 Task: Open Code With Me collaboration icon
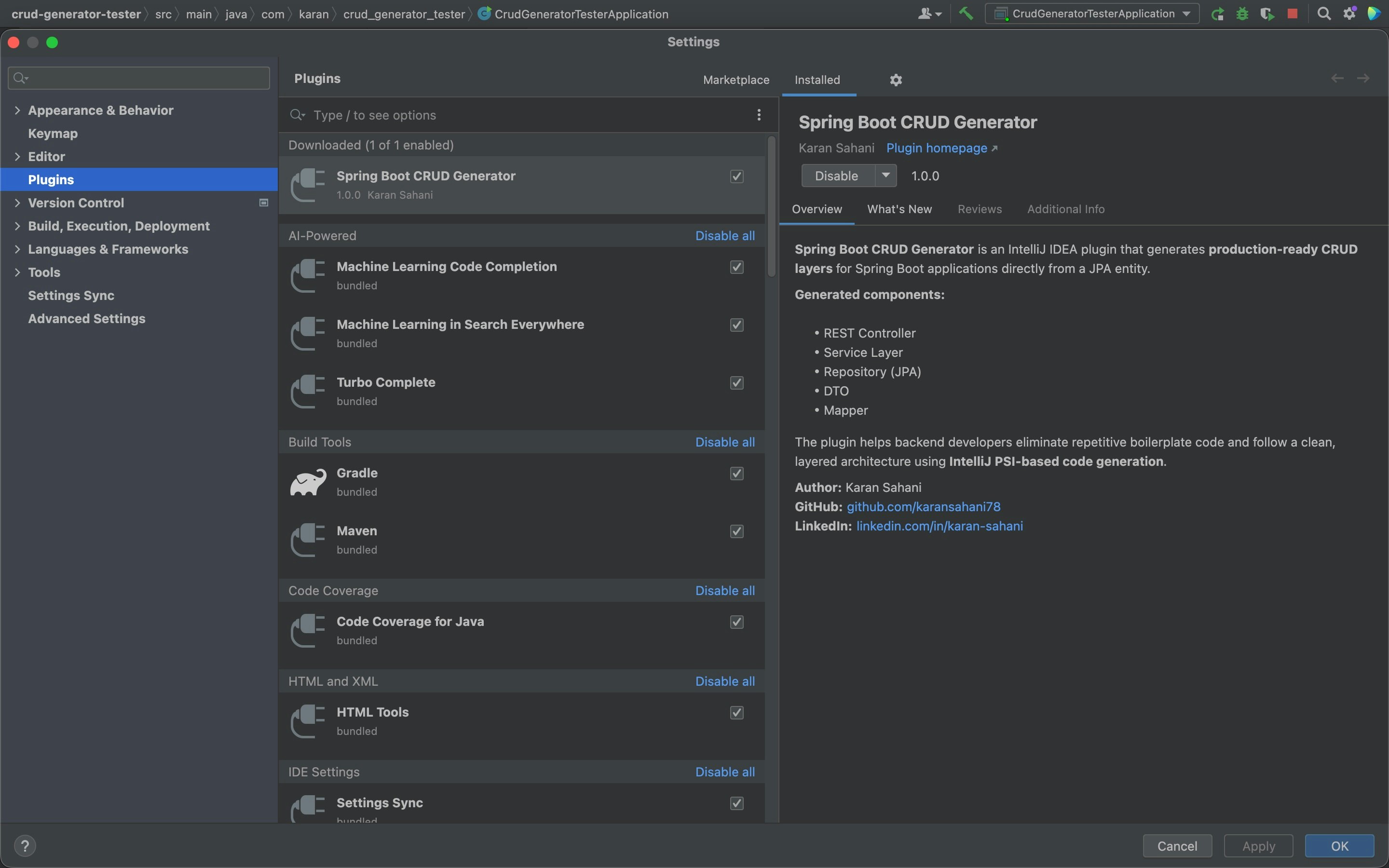[x=929, y=13]
